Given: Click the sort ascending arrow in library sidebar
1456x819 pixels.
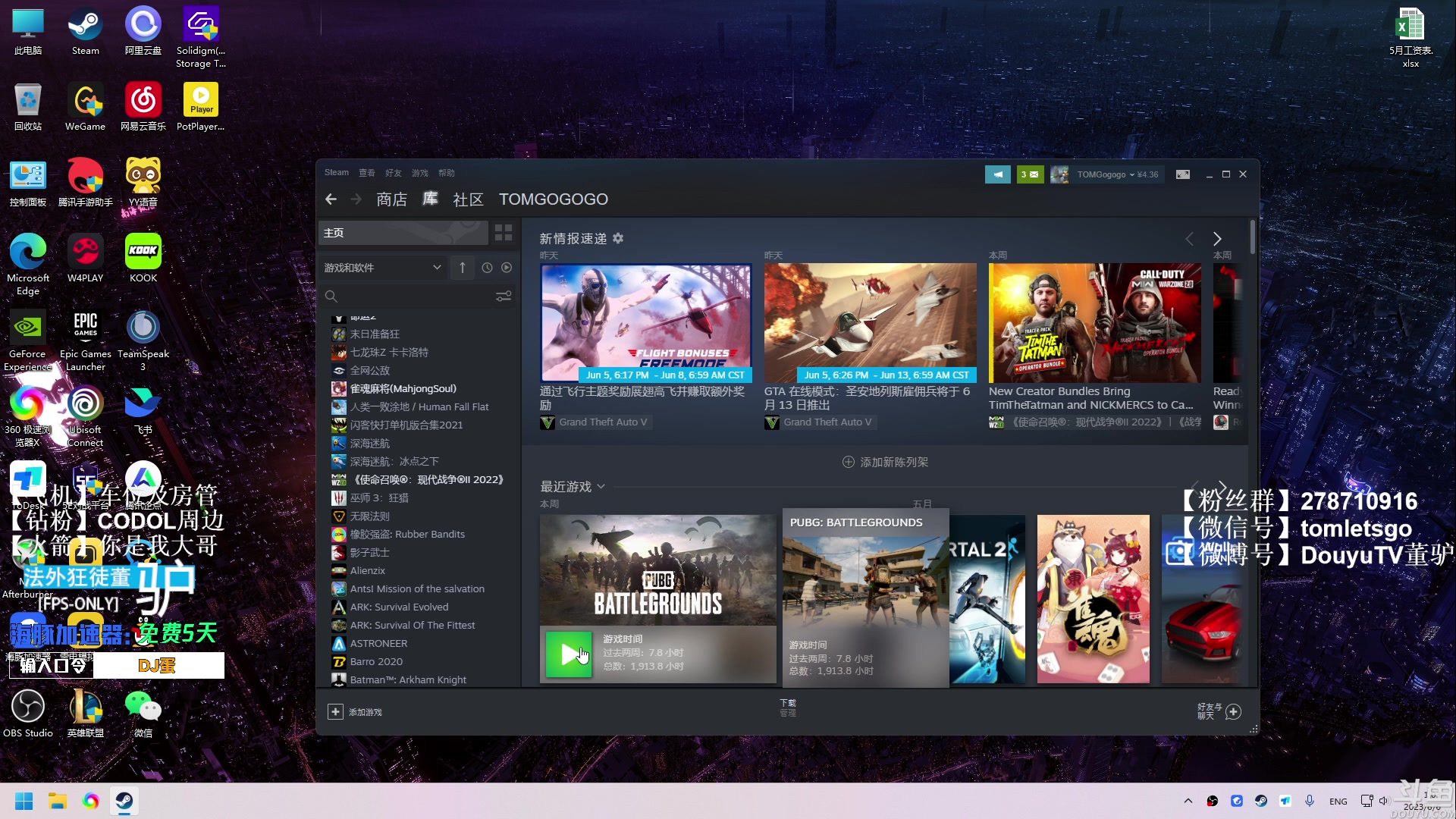Looking at the screenshot, I should [x=463, y=268].
